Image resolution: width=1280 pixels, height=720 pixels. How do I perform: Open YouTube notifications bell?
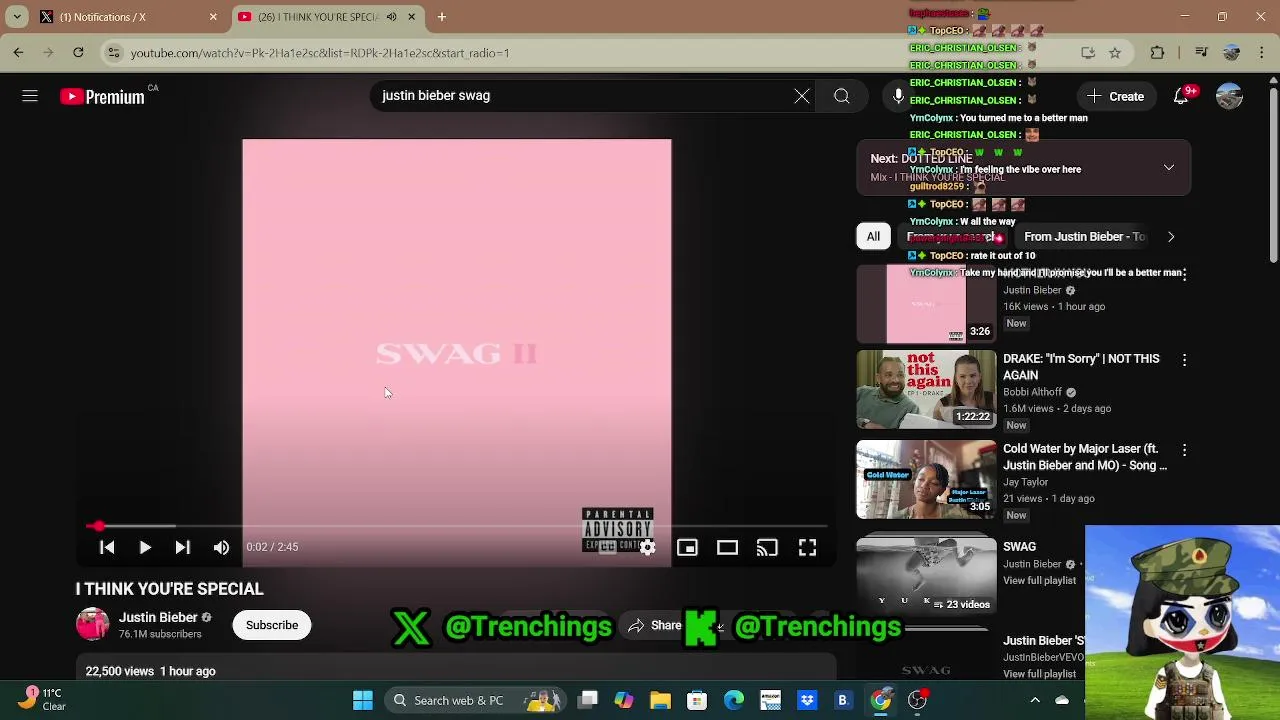point(1182,96)
